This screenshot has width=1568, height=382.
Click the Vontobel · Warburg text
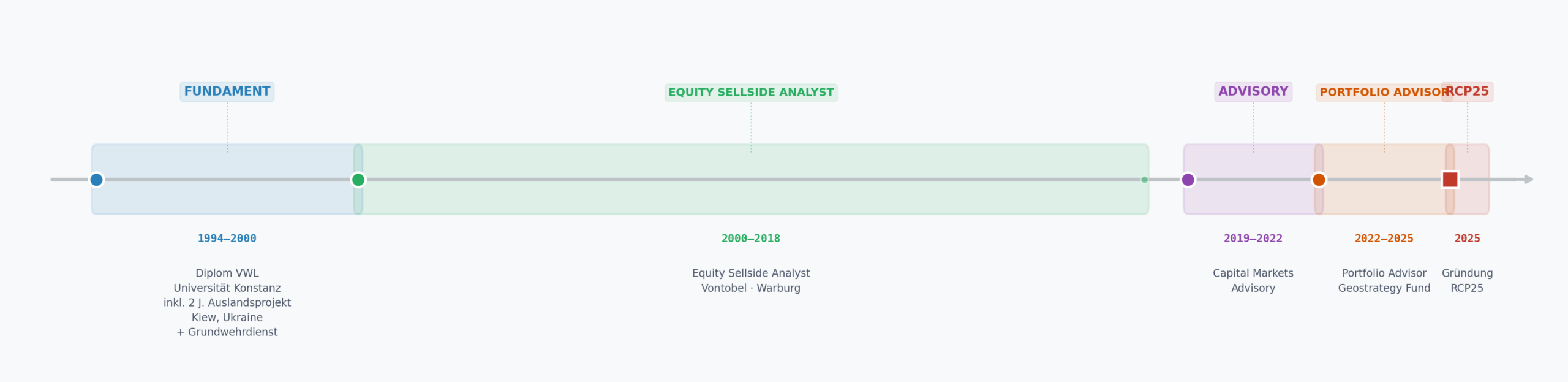(751, 288)
